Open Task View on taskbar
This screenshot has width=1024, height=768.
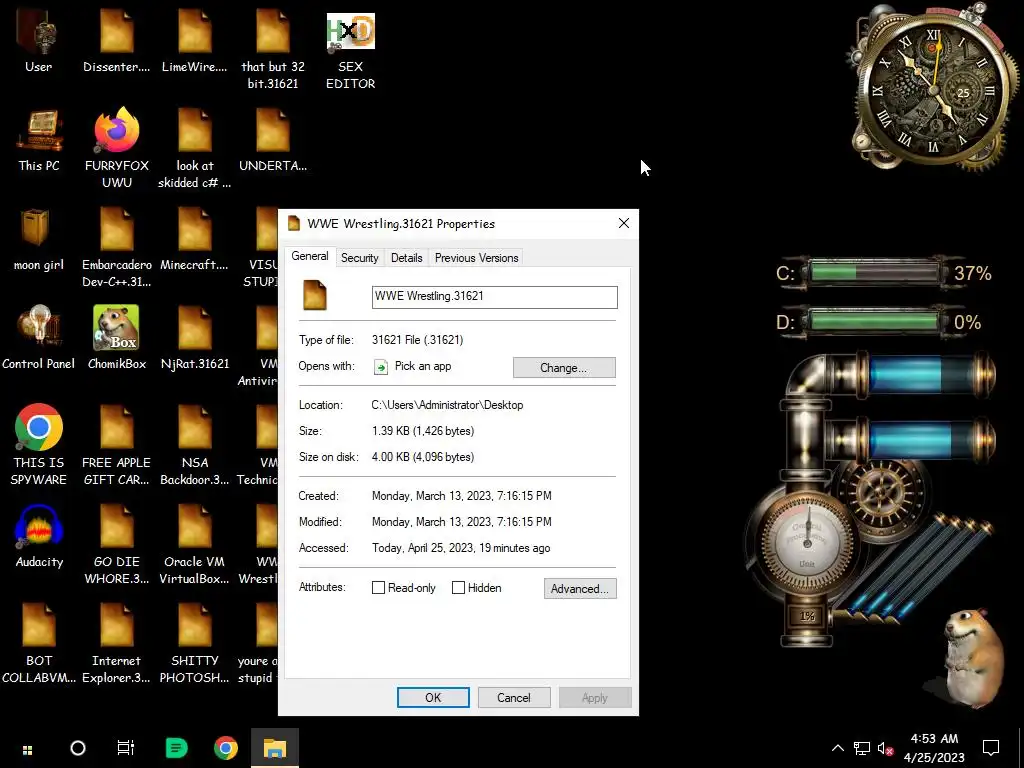pos(125,748)
